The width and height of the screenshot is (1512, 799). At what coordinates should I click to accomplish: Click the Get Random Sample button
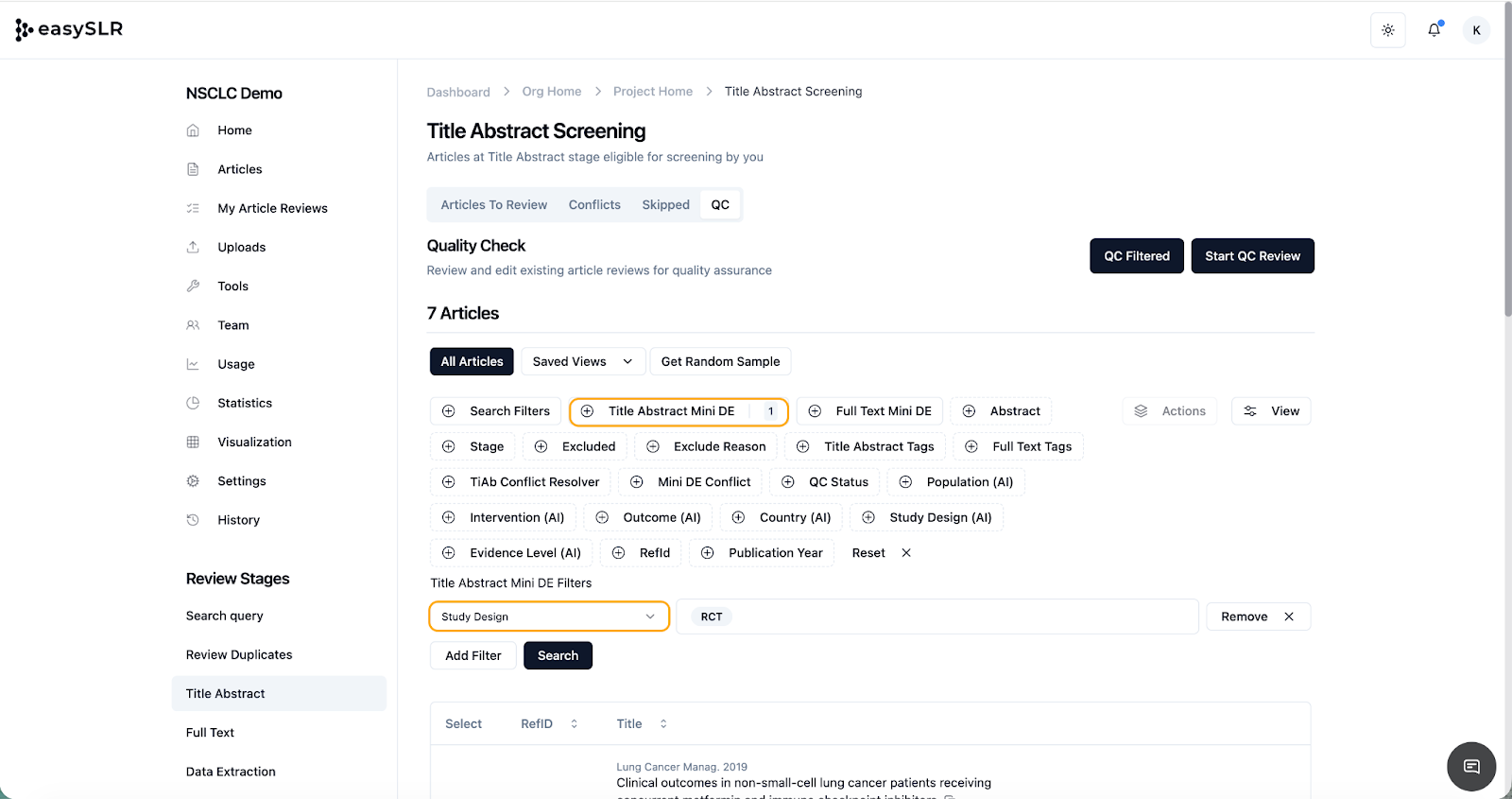720,361
